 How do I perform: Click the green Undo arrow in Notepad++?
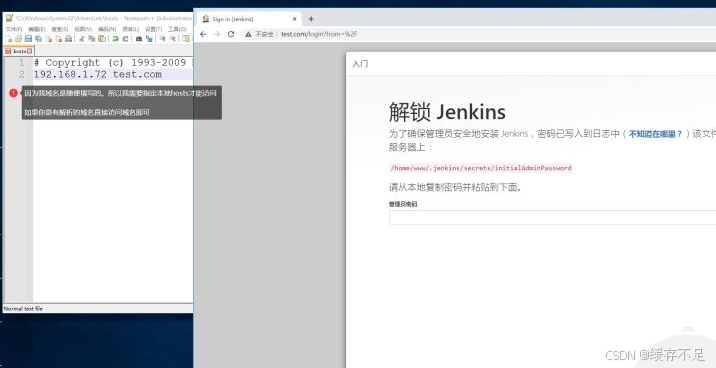pos(116,39)
